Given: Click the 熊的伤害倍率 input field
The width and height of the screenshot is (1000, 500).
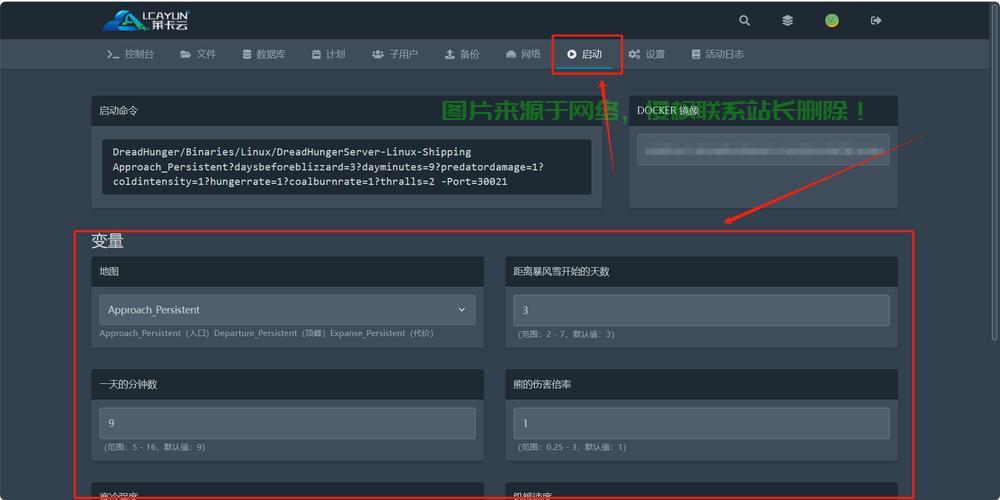Looking at the screenshot, I should tap(702, 423).
